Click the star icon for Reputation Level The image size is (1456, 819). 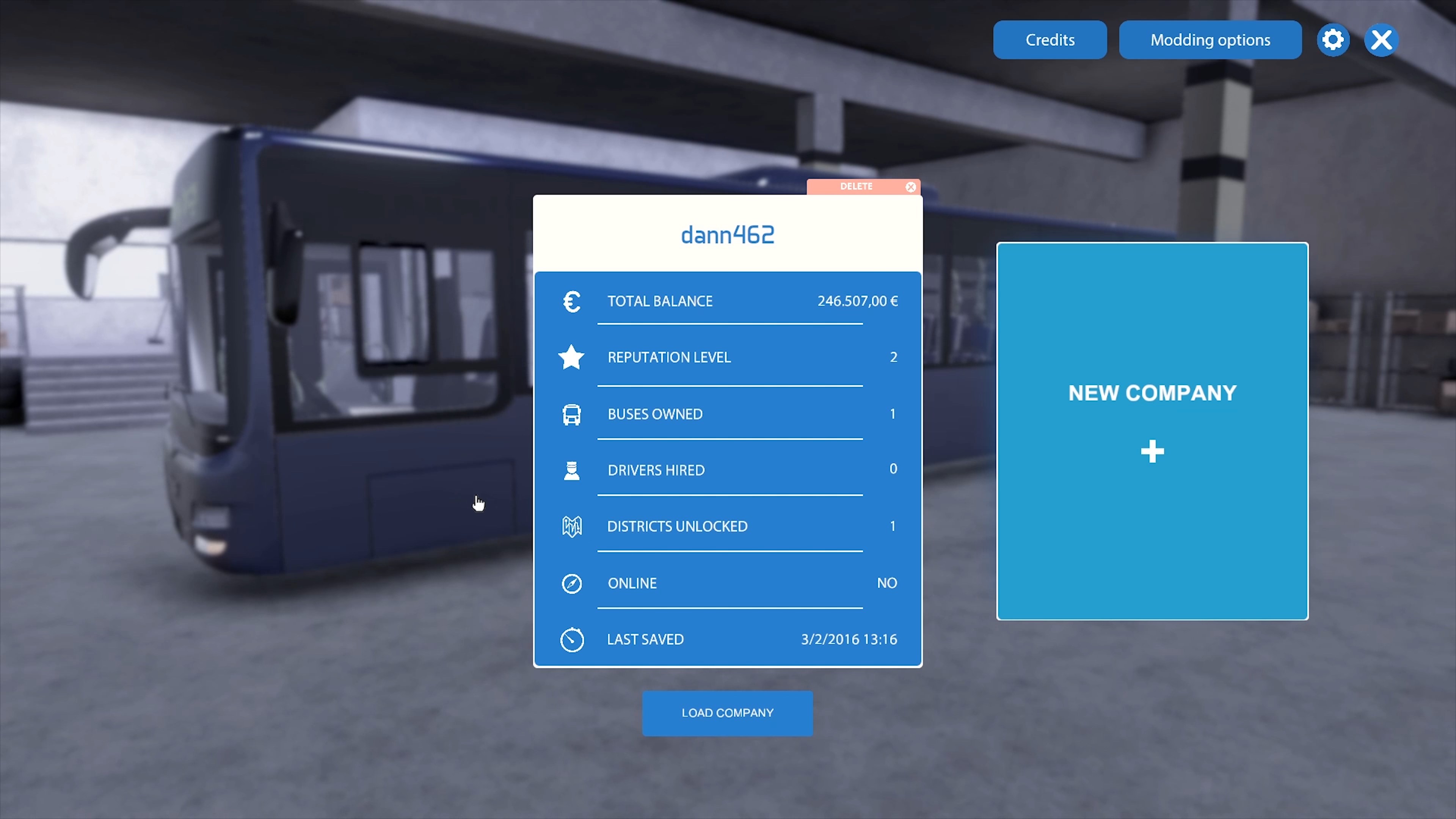tap(571, 357)
